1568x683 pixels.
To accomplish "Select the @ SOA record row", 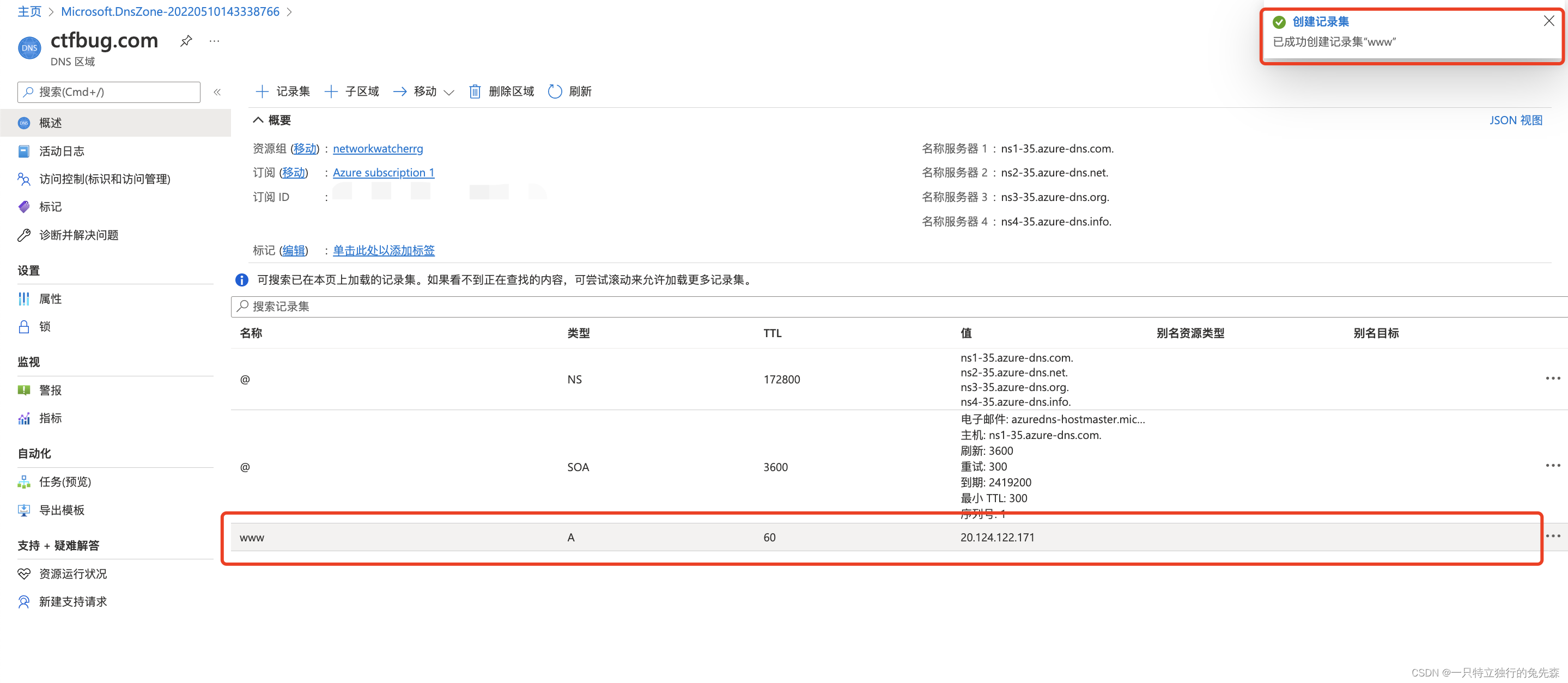I will point(899,467).
